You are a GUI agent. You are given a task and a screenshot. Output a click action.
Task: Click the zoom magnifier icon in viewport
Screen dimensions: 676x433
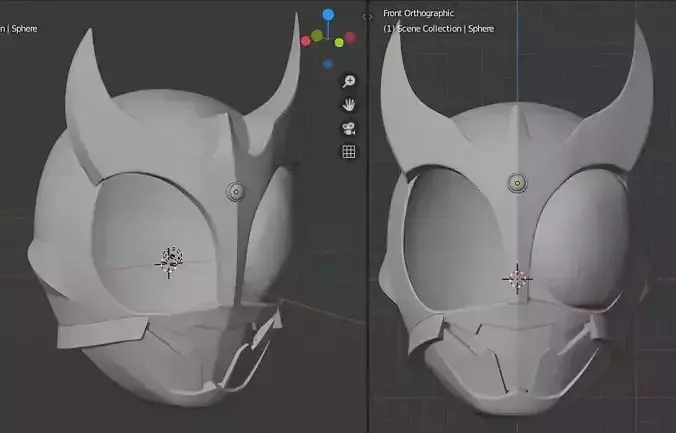coord(349,81)
